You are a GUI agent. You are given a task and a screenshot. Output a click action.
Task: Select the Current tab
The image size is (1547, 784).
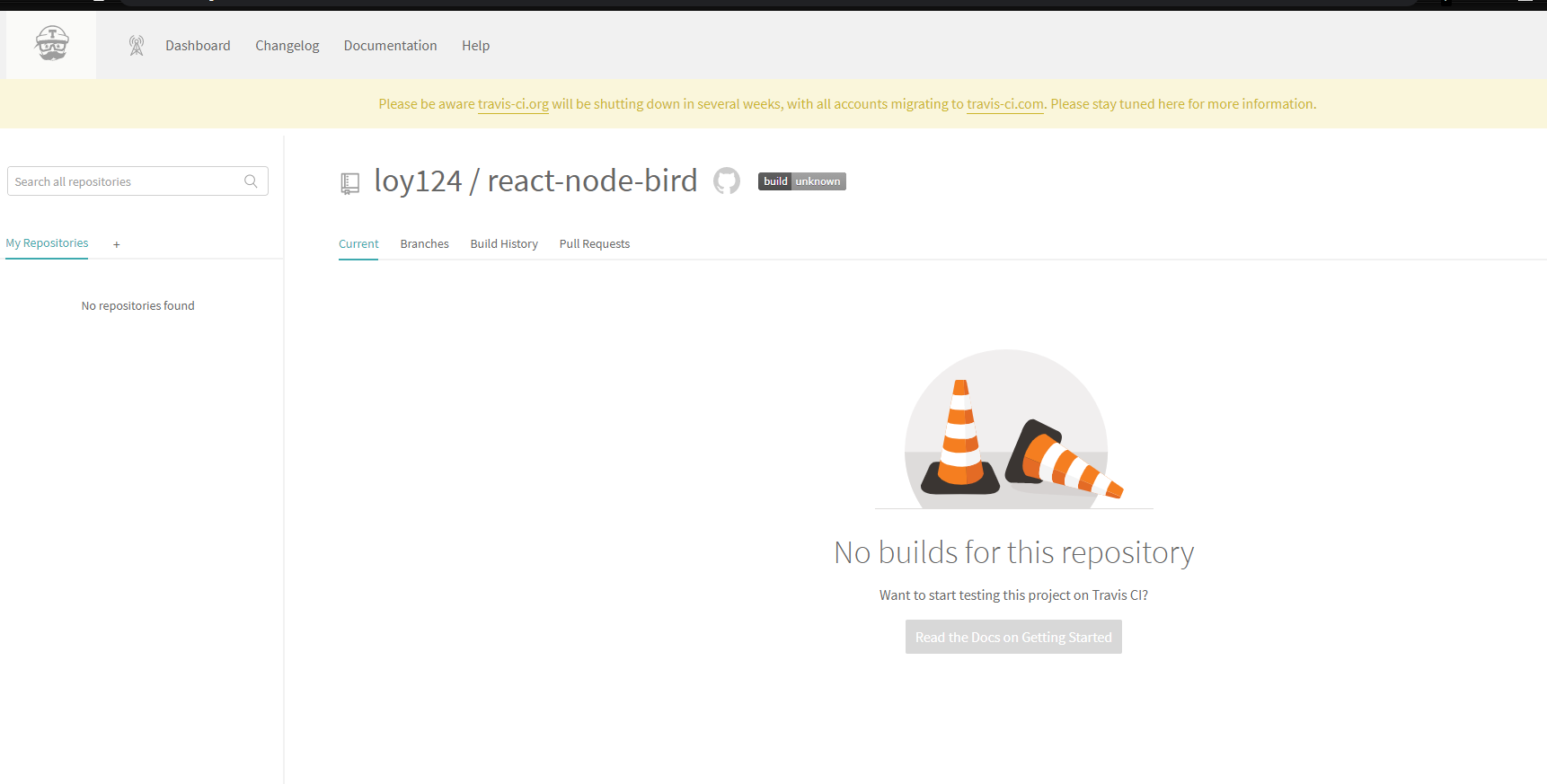point(358,244)
